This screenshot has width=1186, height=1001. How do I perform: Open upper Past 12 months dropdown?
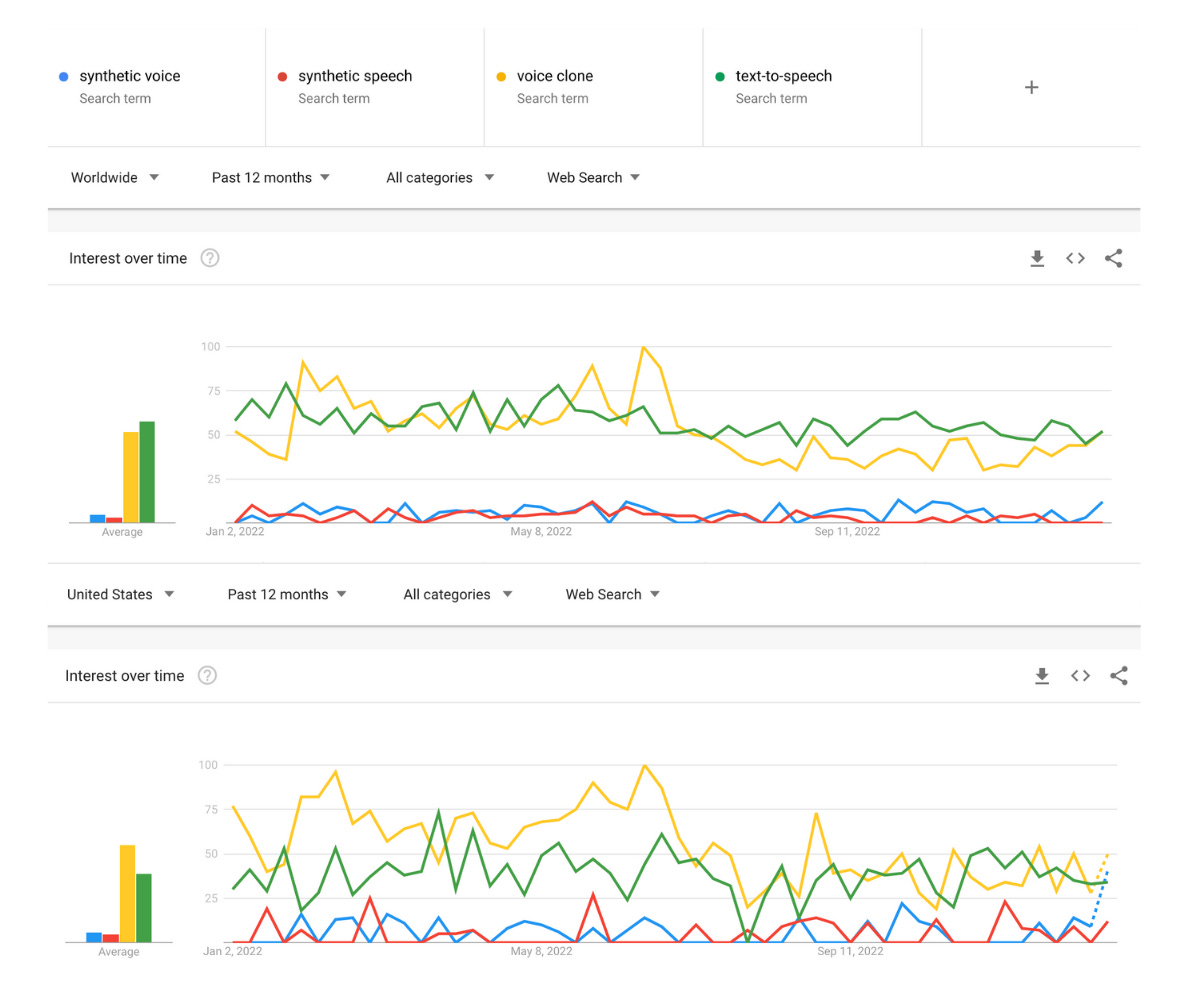(271, 178)
